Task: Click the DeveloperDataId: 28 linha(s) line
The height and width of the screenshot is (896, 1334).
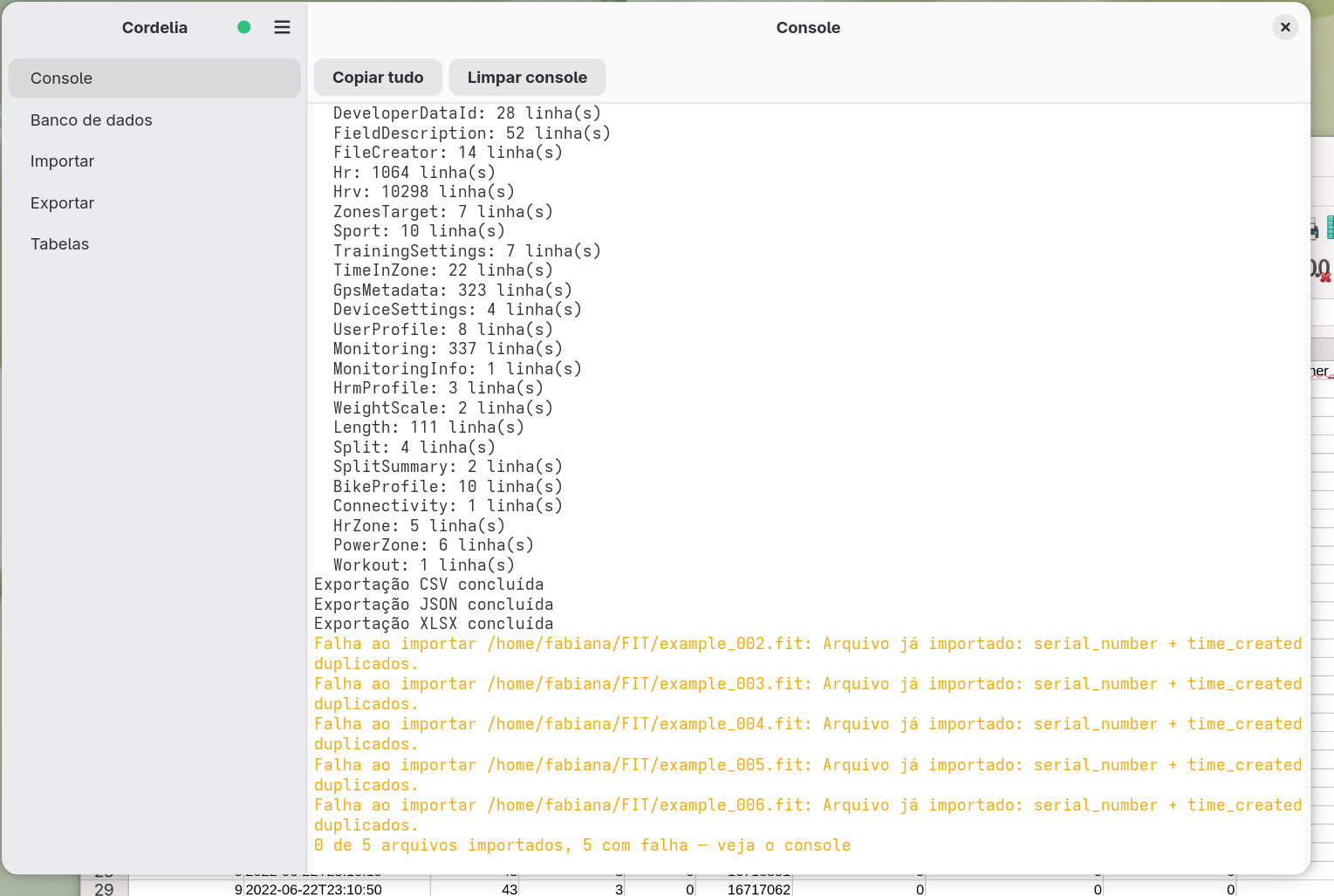Action: [x=467, y=113]
